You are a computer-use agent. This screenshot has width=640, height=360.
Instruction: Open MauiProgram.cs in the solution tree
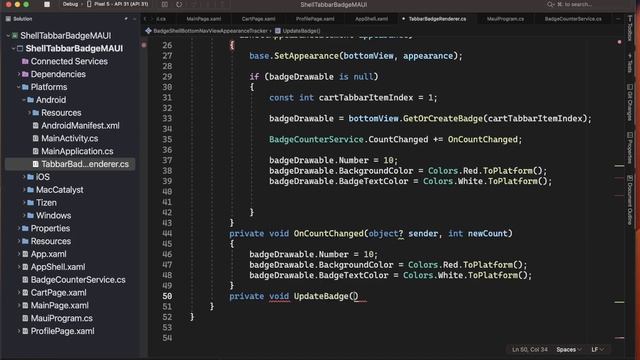point(62,318)
